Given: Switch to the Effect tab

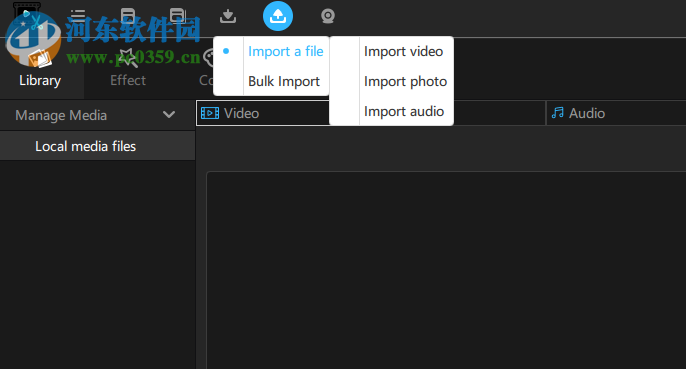Looking at the screenshot, I should (x=128, y=69).
